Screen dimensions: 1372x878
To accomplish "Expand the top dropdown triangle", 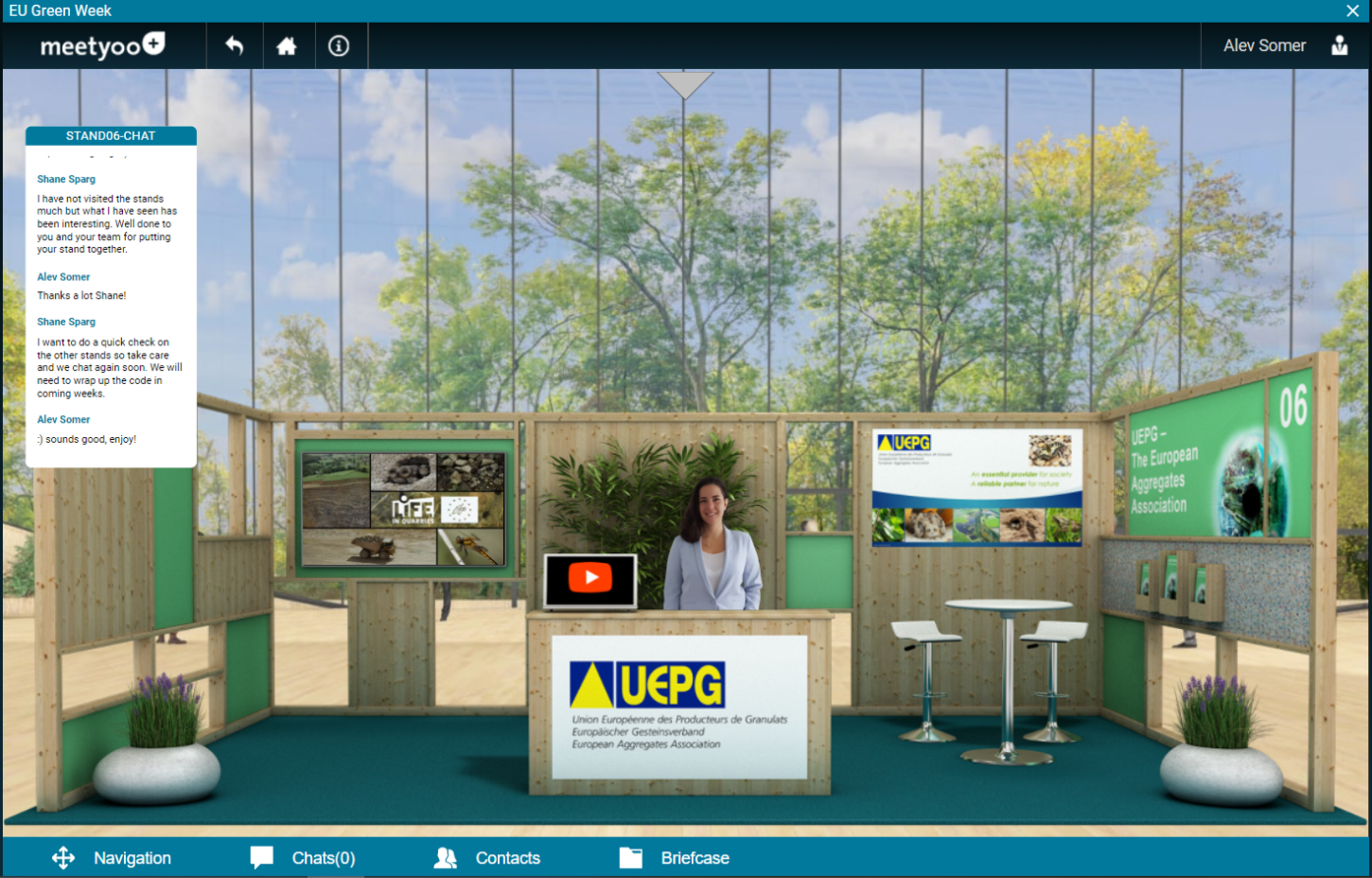I will coord(685,85).
